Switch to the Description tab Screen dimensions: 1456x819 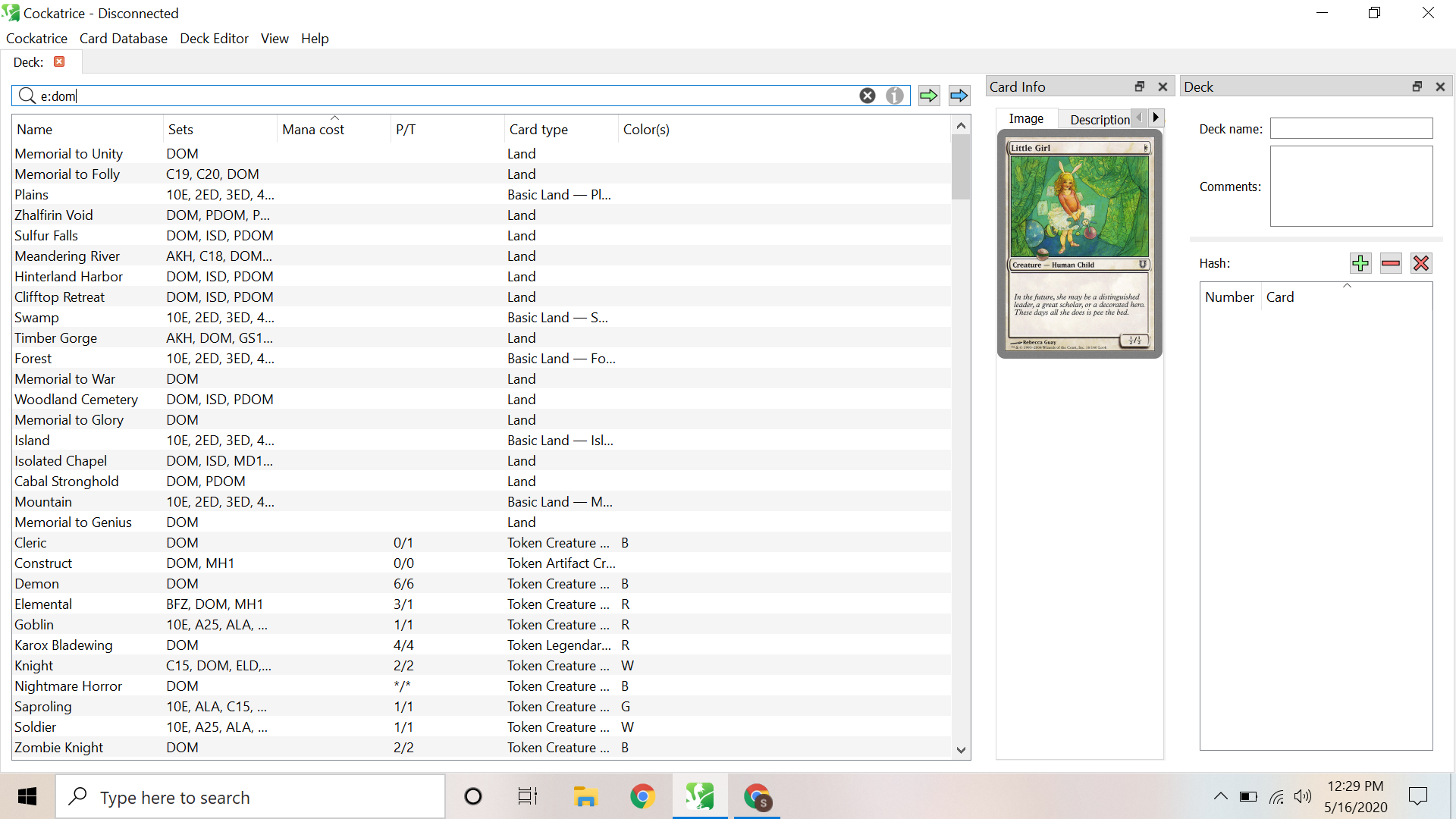(1099, 119)
